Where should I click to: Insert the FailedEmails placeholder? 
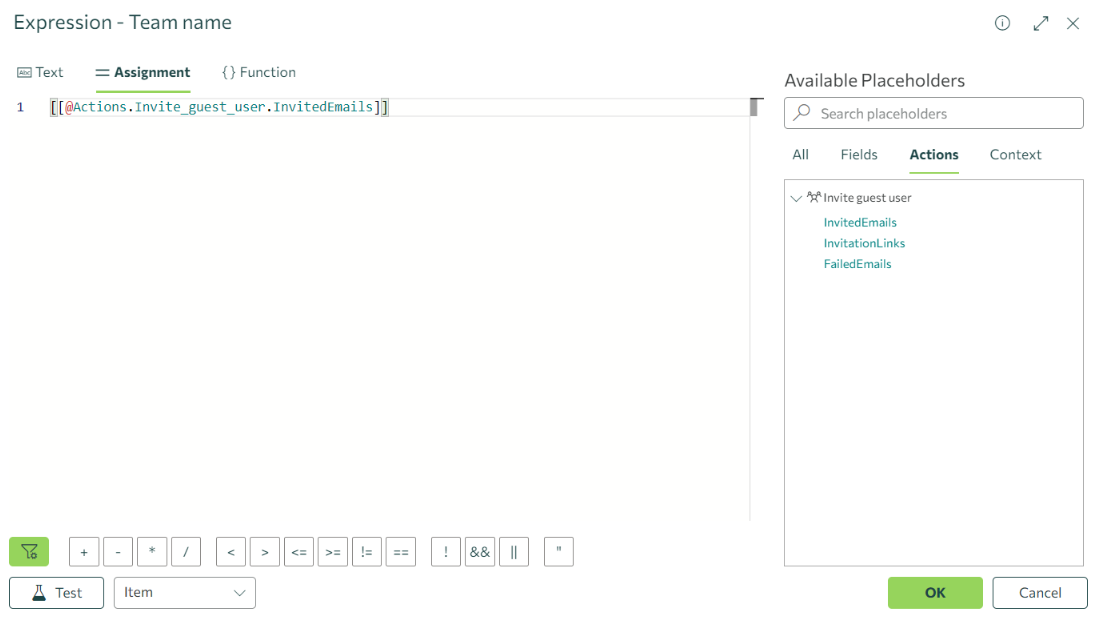(857, 264)
